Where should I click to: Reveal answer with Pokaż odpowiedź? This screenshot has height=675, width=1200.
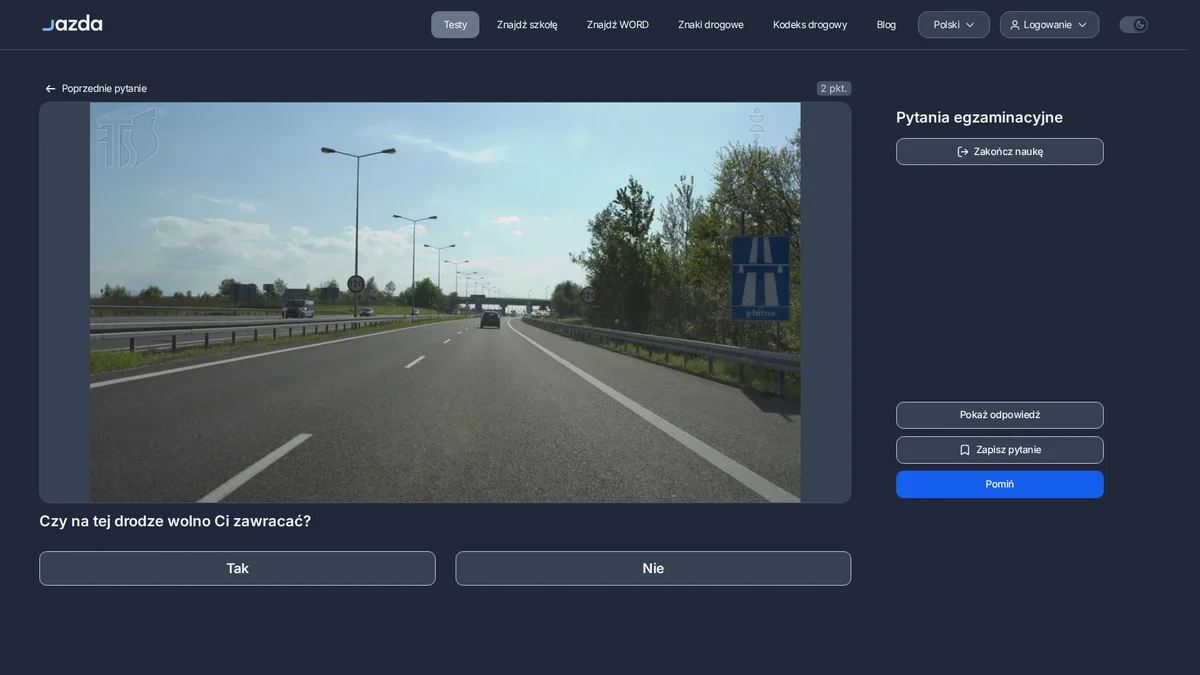click(1000, 415)
